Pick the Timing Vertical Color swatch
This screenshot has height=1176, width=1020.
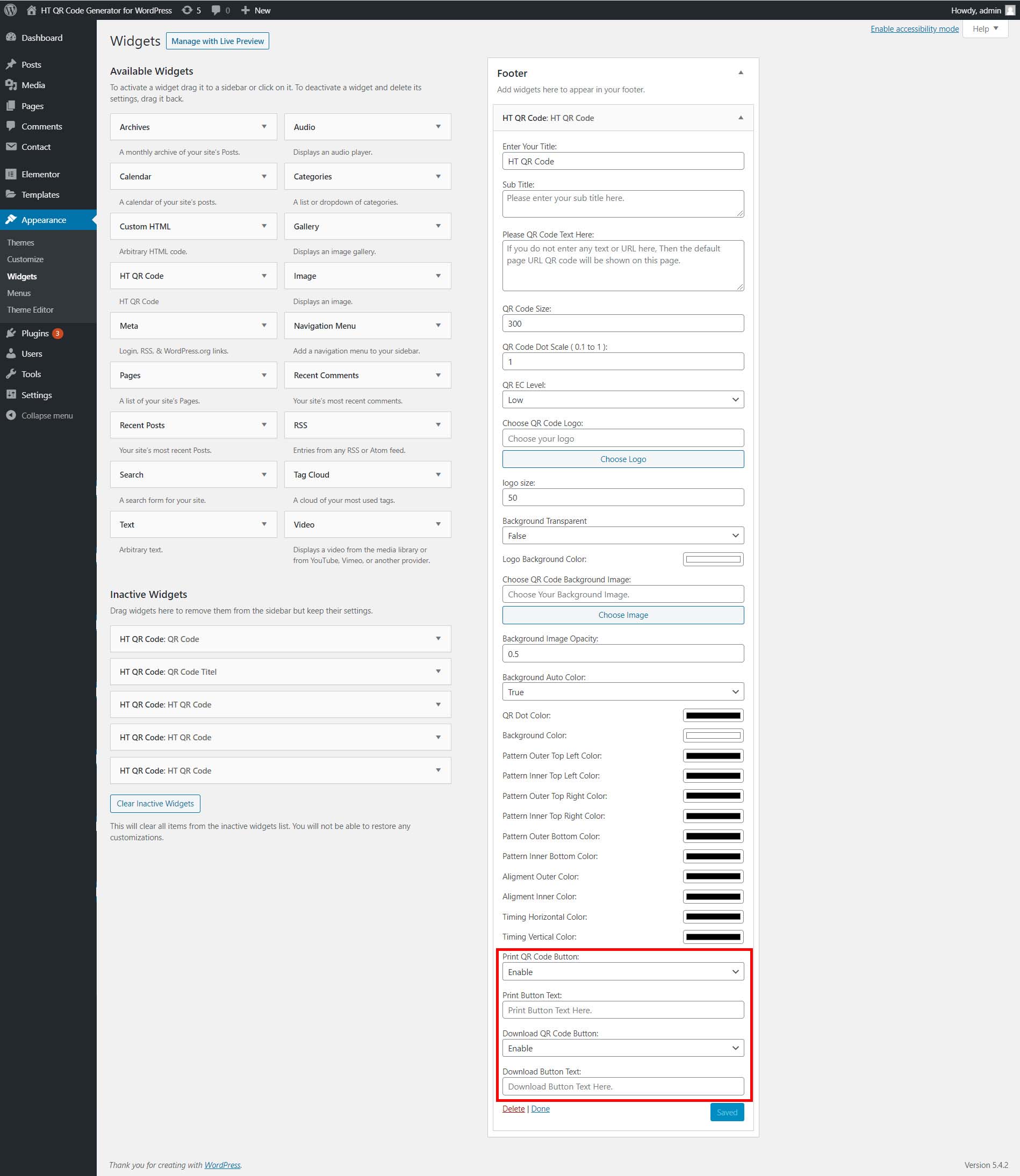713,936
